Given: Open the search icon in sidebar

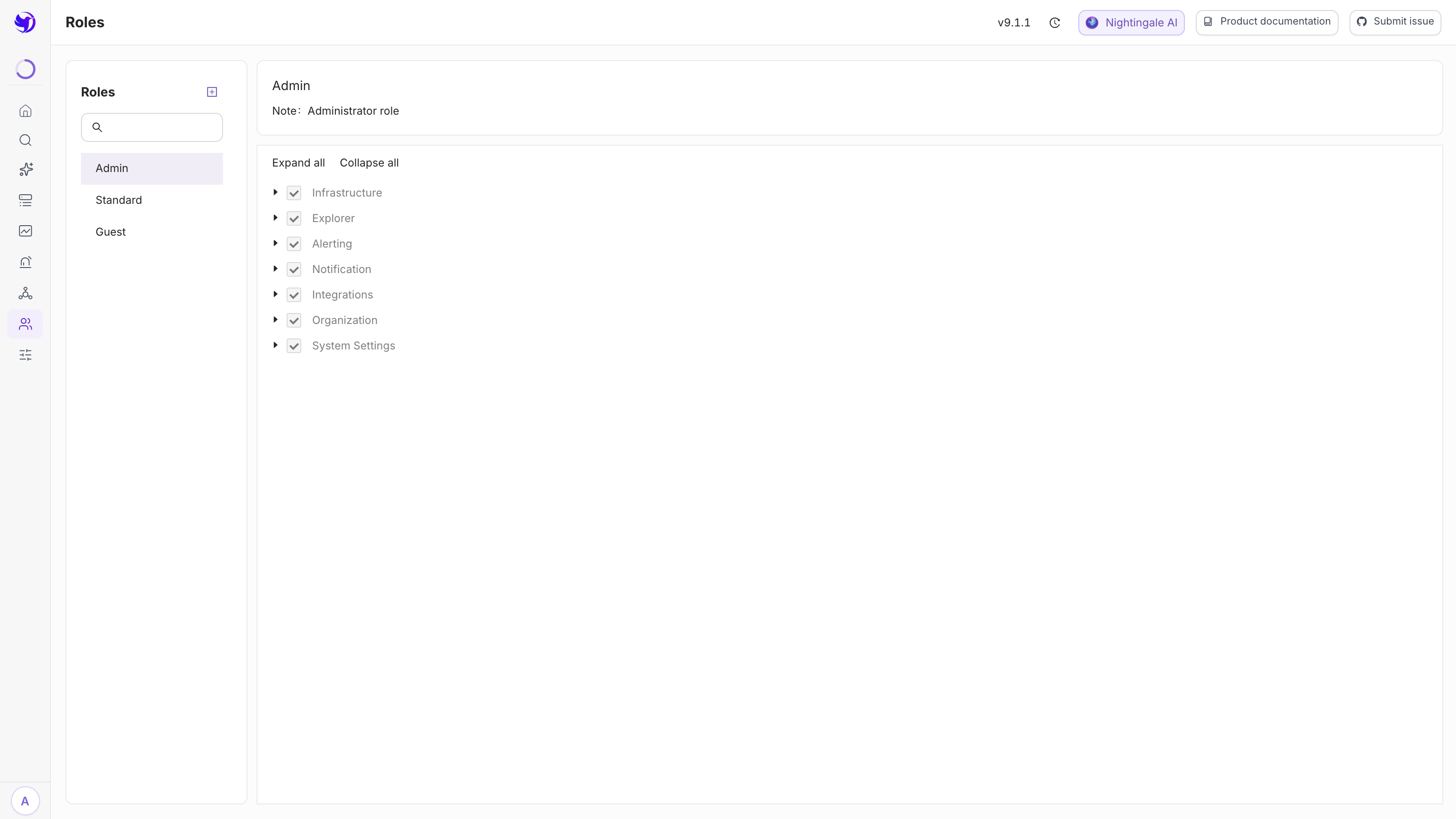Looking at the screenshot, I should 25,140.
